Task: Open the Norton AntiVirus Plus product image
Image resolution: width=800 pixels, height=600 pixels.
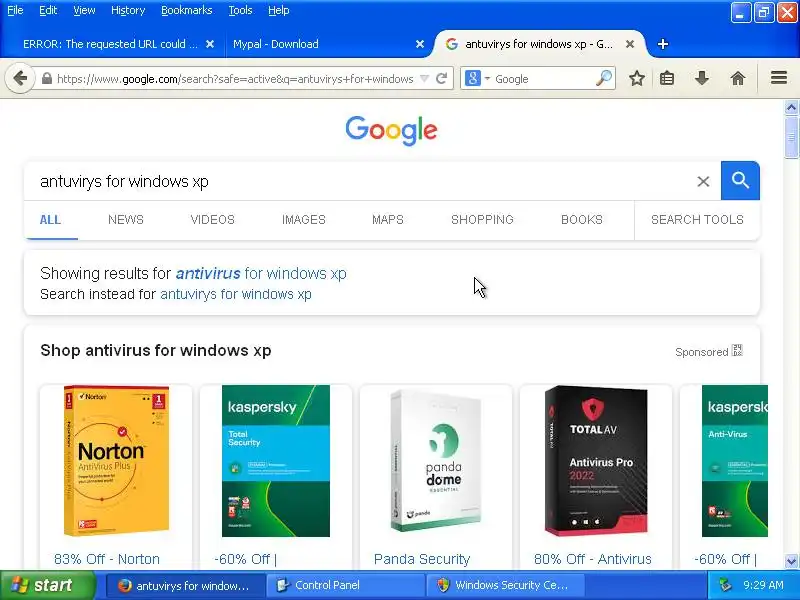Action: [116, 461]
